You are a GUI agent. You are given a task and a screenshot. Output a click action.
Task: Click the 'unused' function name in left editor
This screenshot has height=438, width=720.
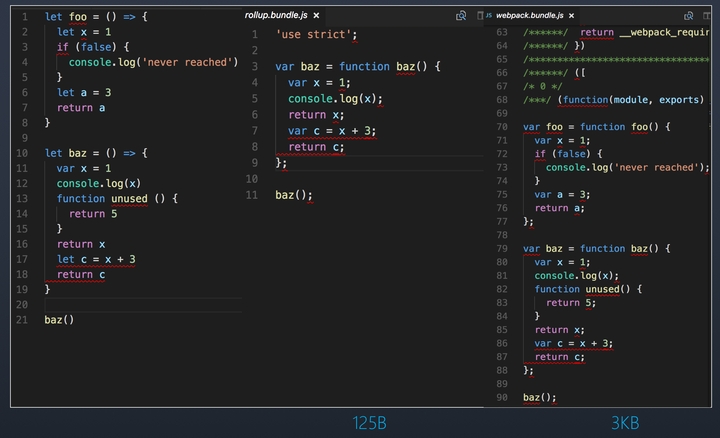click(x=129, y=199)
